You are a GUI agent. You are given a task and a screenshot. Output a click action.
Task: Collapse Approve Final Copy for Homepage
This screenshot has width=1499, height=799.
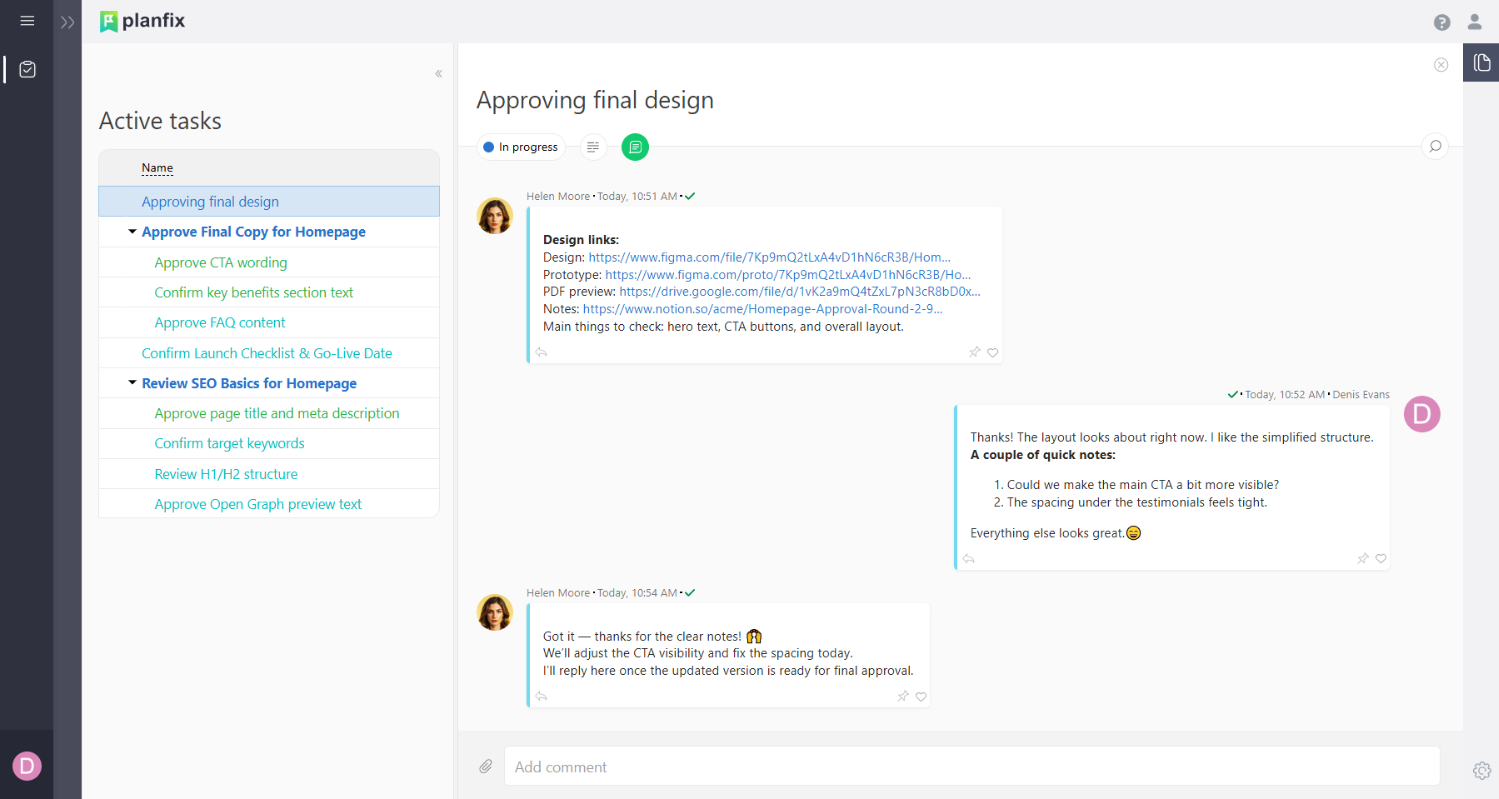[132, 232]
